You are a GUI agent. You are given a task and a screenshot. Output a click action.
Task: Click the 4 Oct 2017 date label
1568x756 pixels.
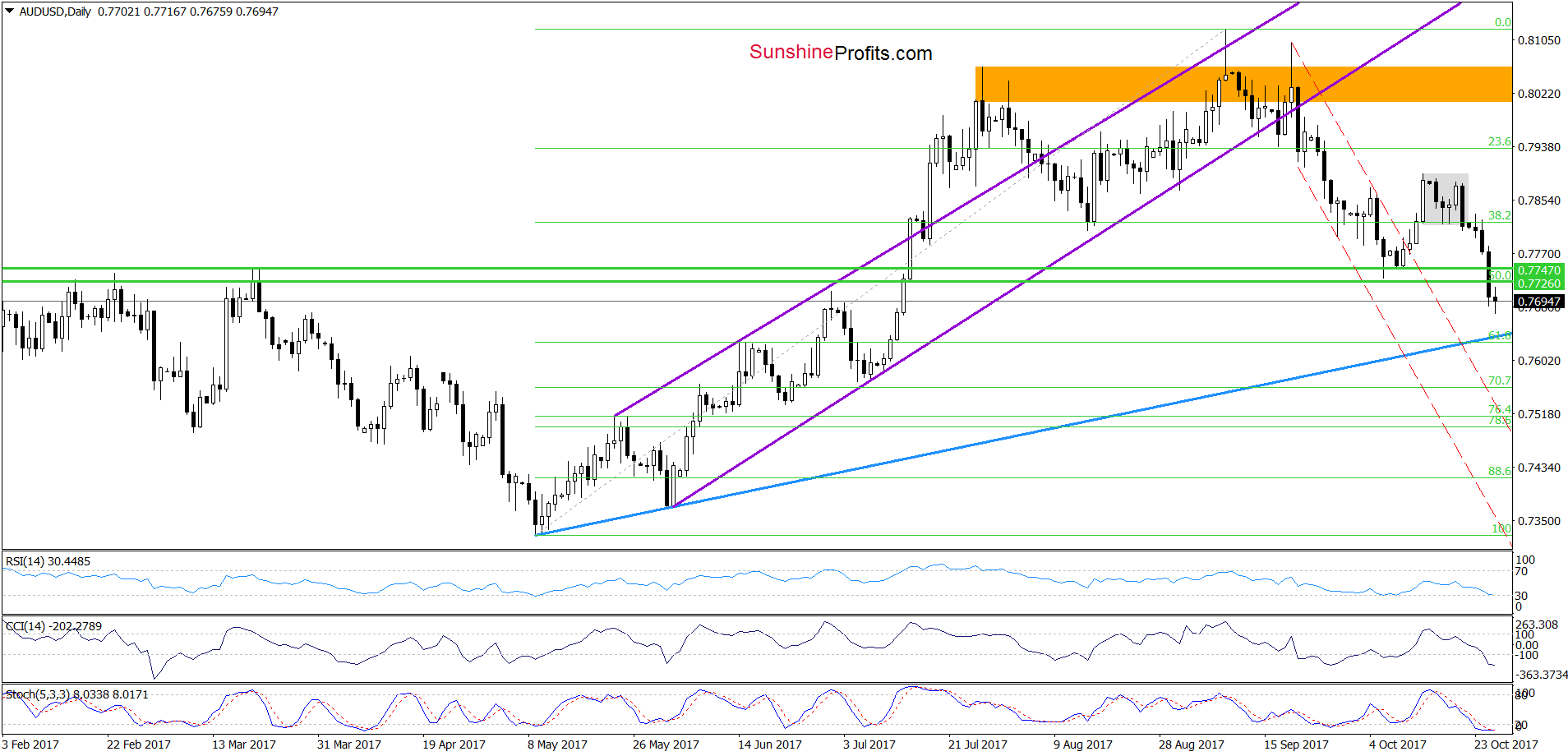tap(1398, 744)
